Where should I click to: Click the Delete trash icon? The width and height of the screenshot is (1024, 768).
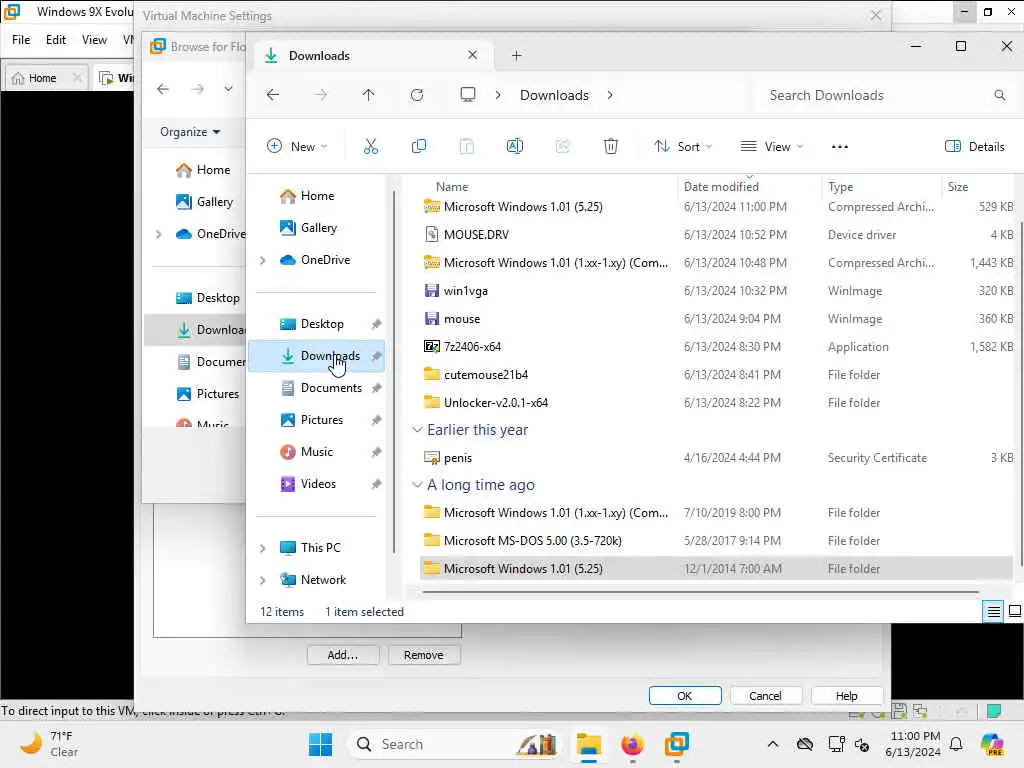[611, 146]
